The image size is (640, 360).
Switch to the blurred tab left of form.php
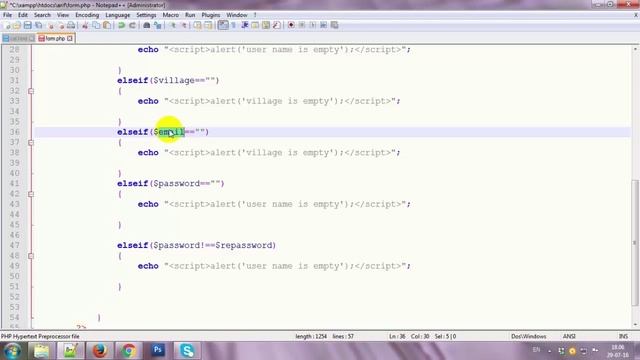(x=18, y=38)
